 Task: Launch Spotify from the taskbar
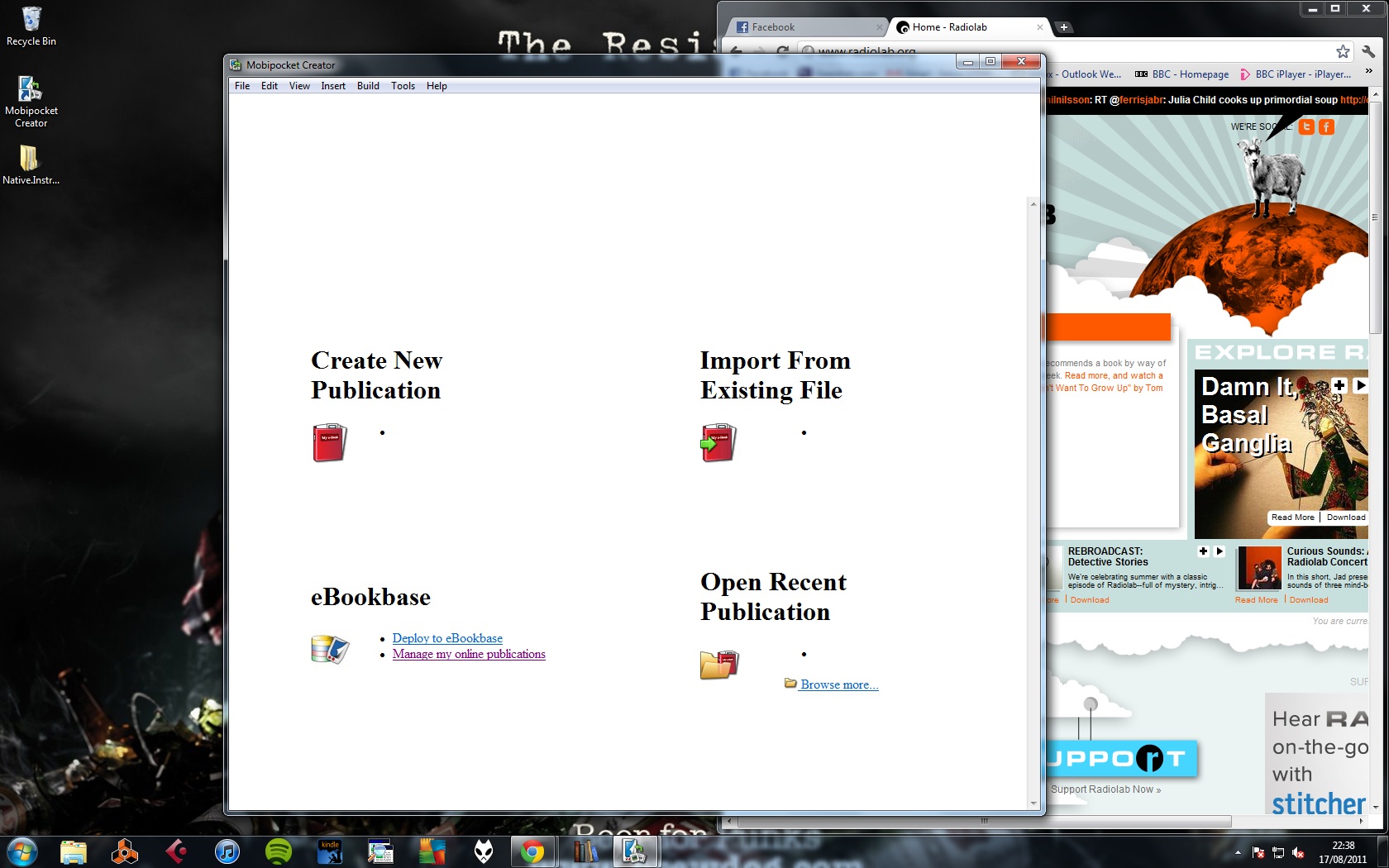pos(279,851)
